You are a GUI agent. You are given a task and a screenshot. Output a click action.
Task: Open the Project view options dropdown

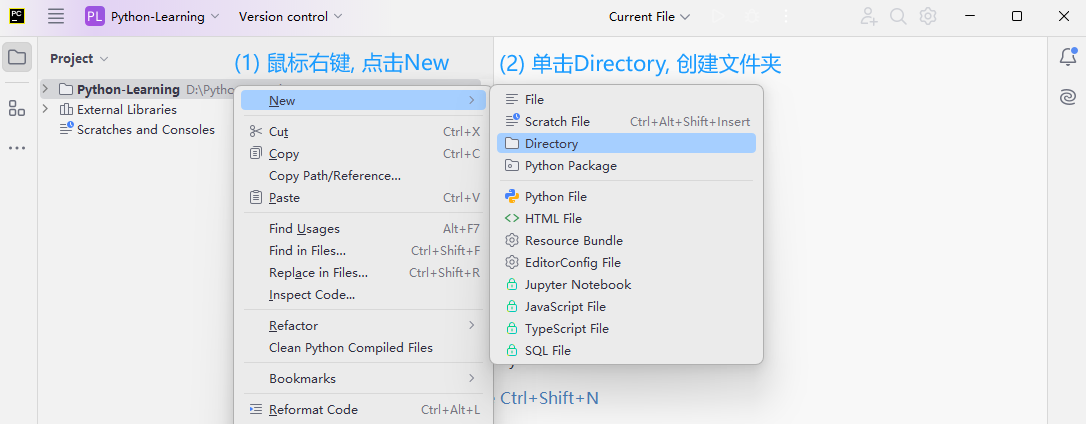(x=79, y=59)
